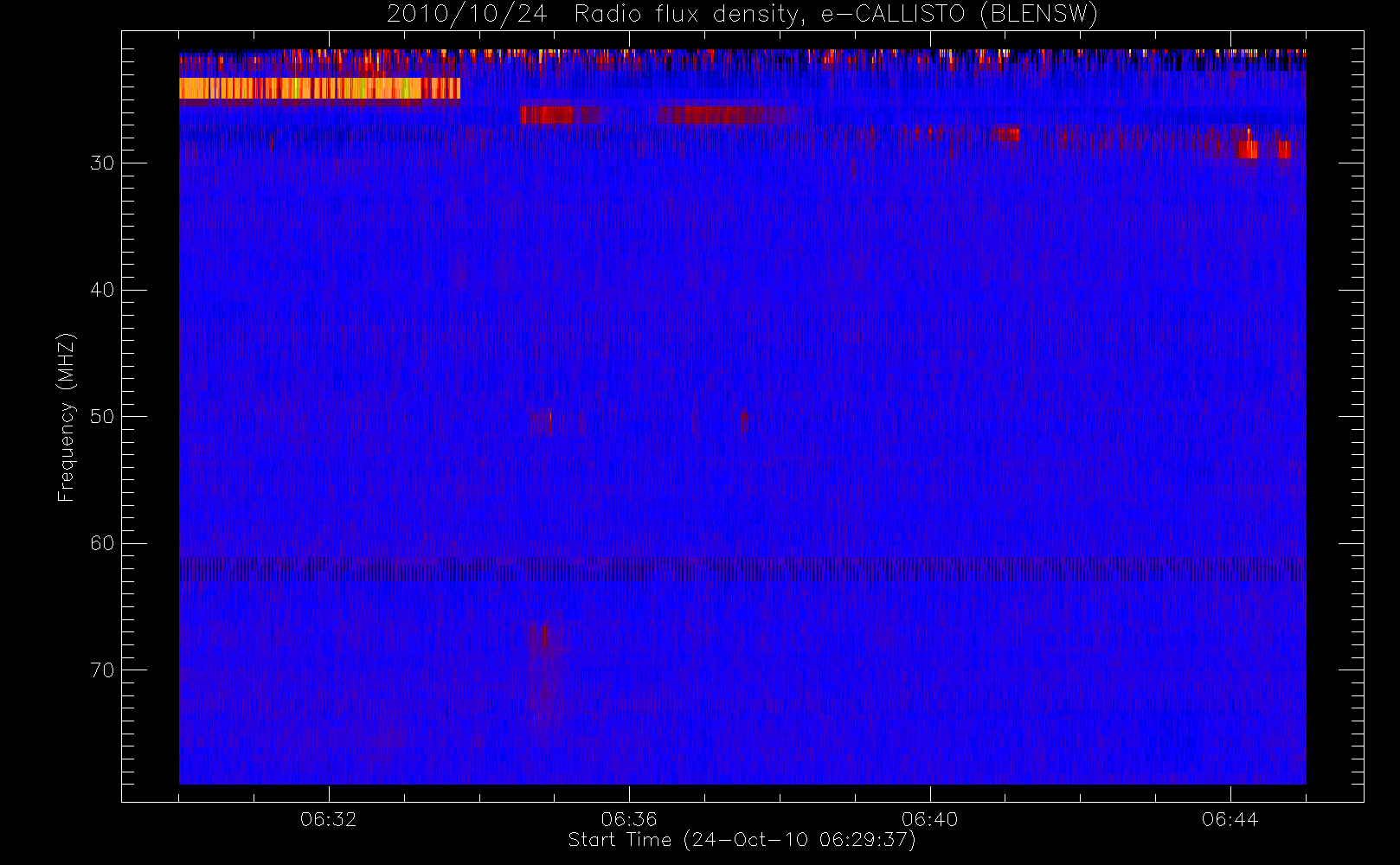Screen dimensions: 1400x865
Task: Click the 70 frequency tick label
Action: (102, 670)
